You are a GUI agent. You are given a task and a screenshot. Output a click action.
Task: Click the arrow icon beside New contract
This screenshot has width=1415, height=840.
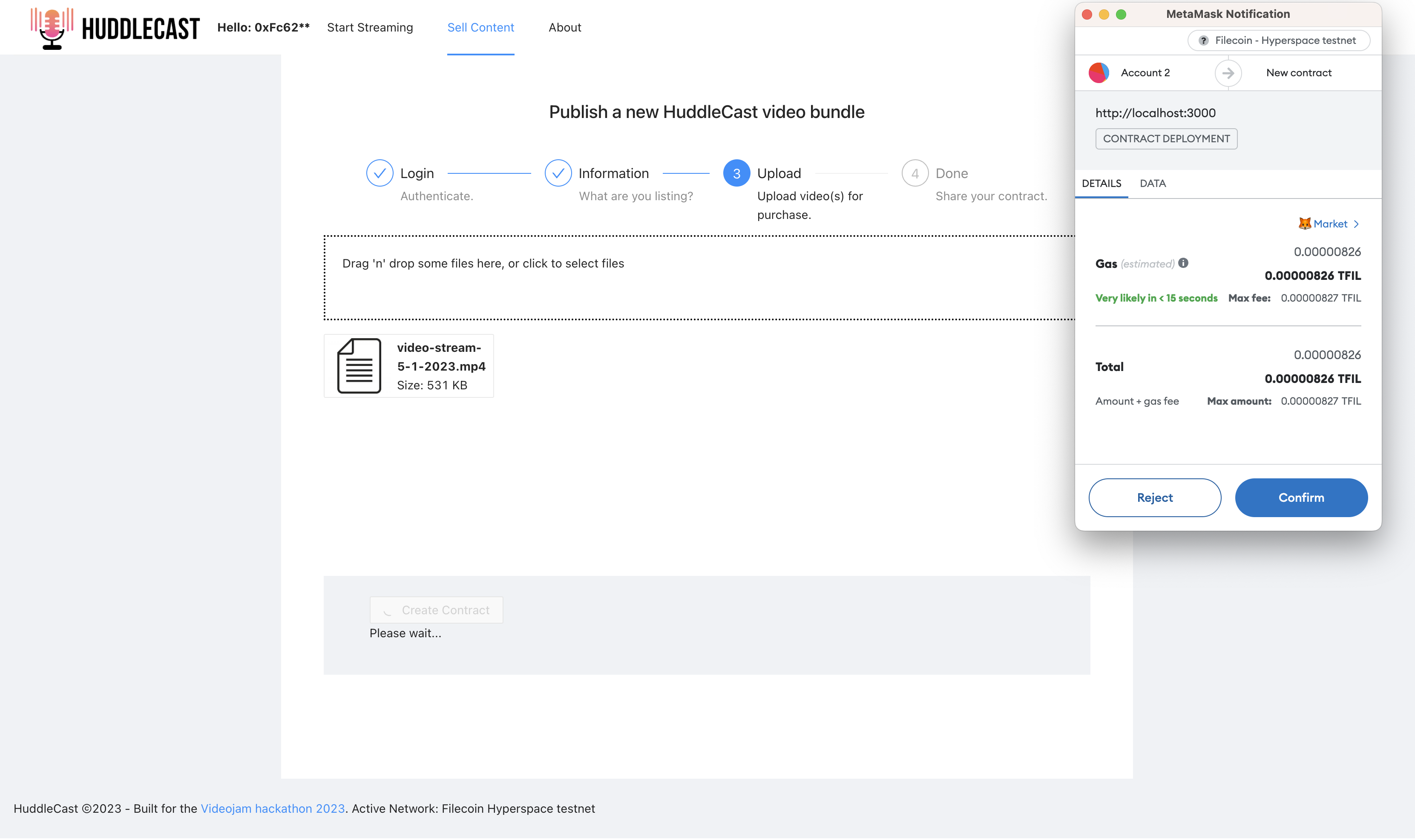(x=1228, y=73)
